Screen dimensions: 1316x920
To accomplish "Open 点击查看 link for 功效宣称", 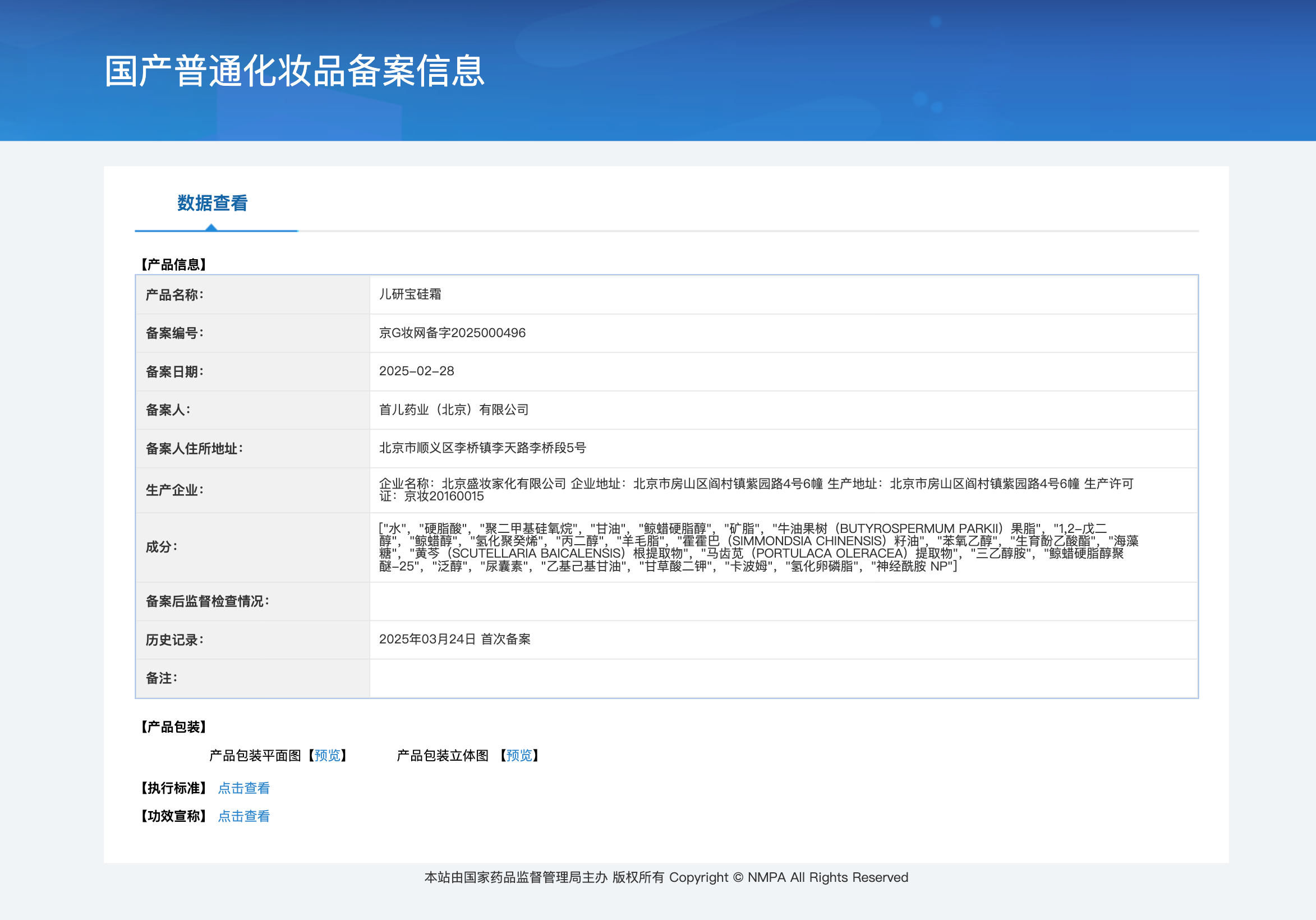I will (x=243, y=816).
